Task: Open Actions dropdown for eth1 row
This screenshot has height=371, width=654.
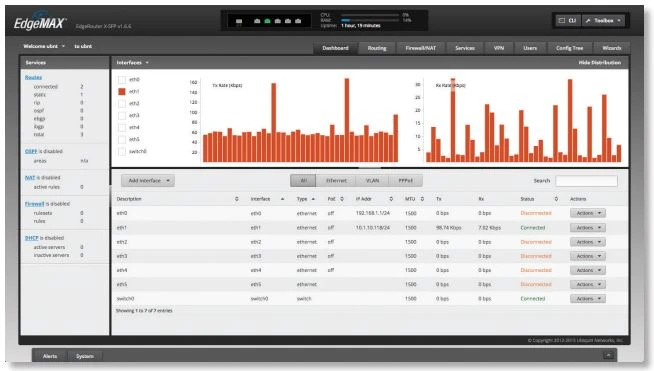Action: point(588,228)
